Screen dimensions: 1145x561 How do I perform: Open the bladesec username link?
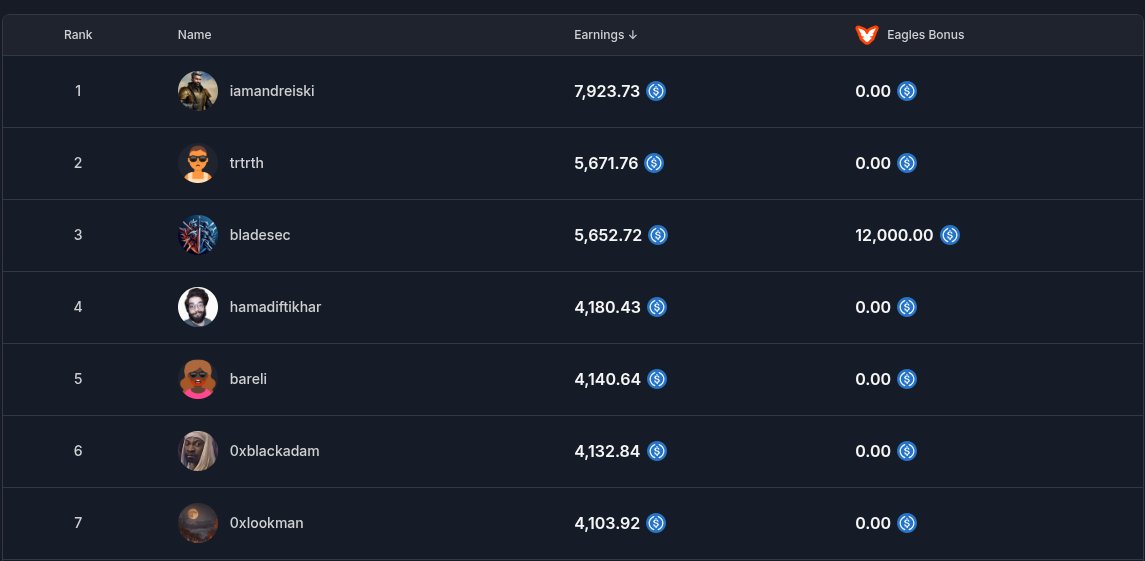[260, 235]
